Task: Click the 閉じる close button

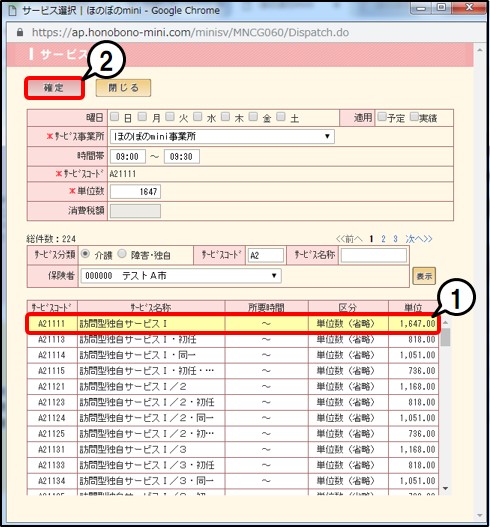Action: [x=123, y=88]
